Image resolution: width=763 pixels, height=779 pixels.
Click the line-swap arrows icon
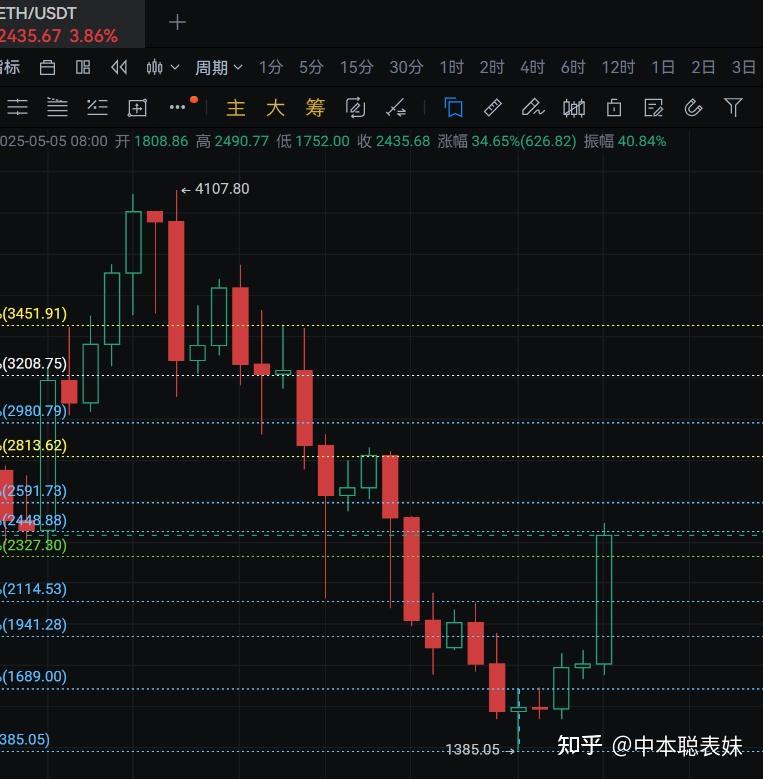[396, 108]
